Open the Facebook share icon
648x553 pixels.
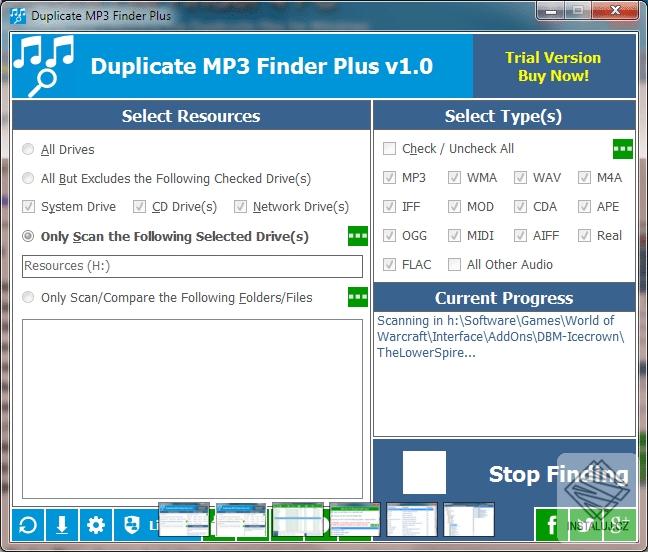[551, 525]
